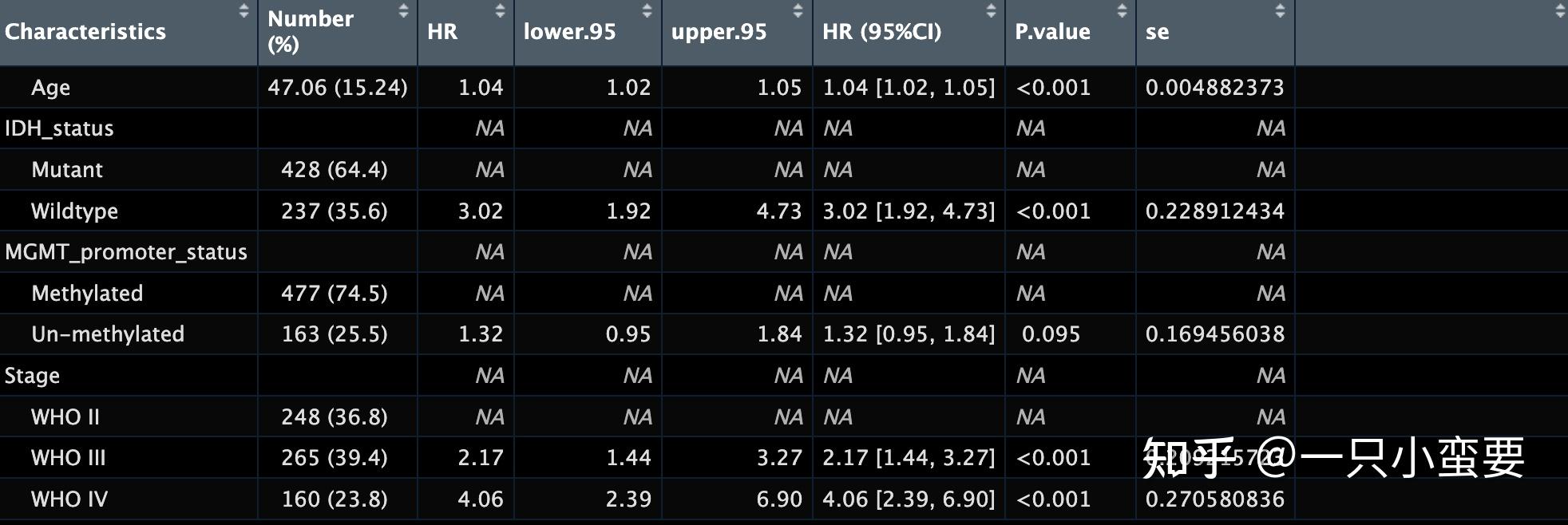Select the WHO IV row label

point(69,499)
